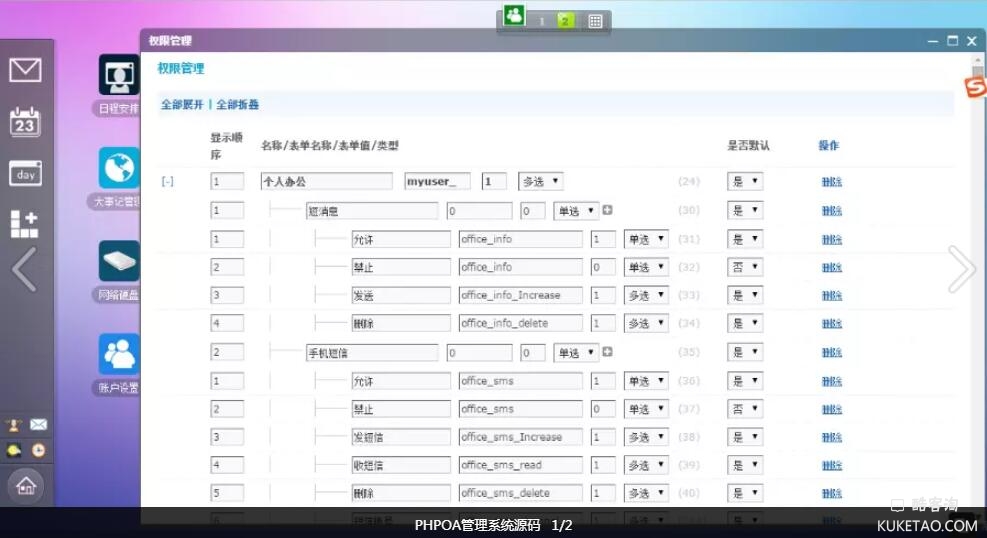Open the day view sidebar icon

(25, 174)
